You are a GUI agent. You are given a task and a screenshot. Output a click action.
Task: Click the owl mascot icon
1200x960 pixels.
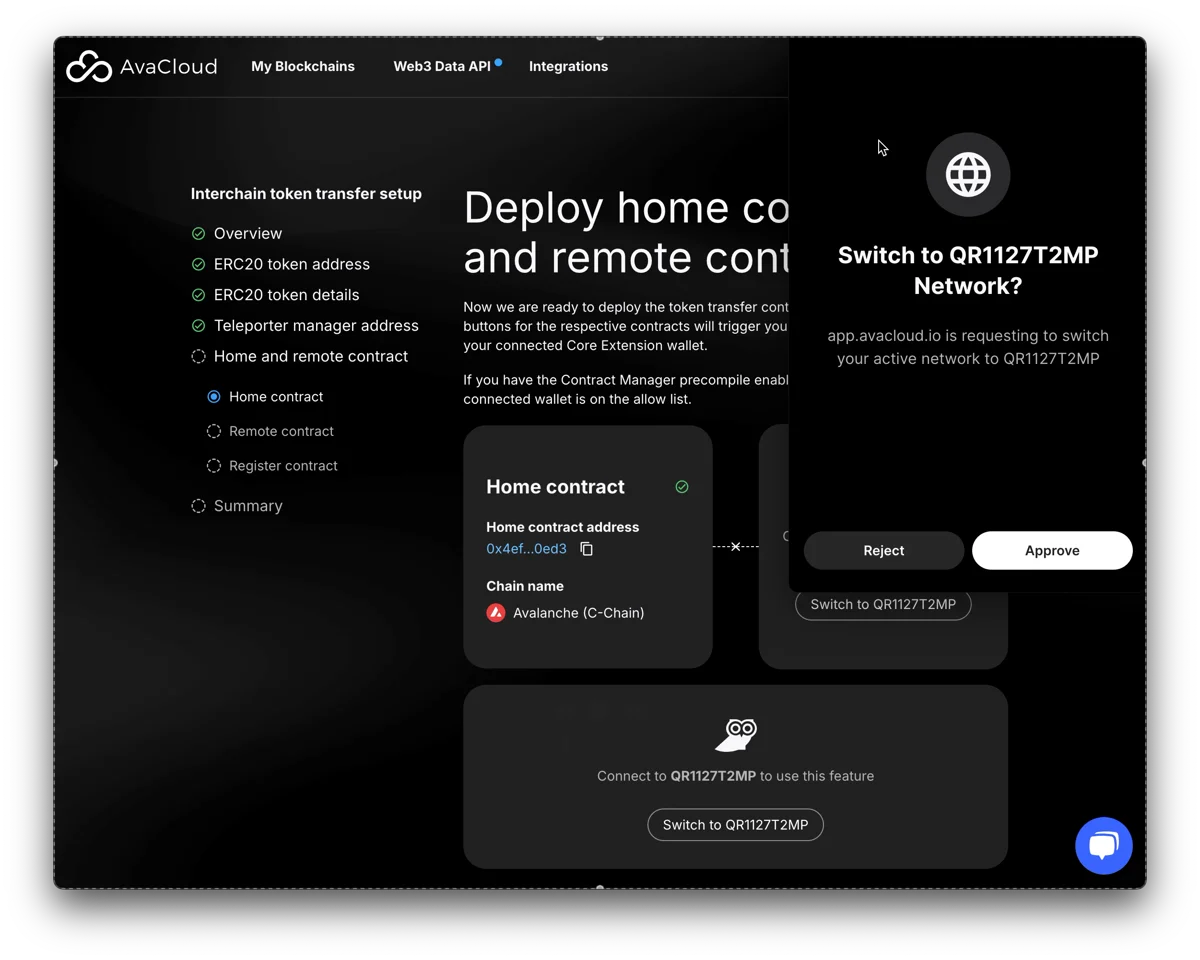pyautogui.click(x=736, y=735)
